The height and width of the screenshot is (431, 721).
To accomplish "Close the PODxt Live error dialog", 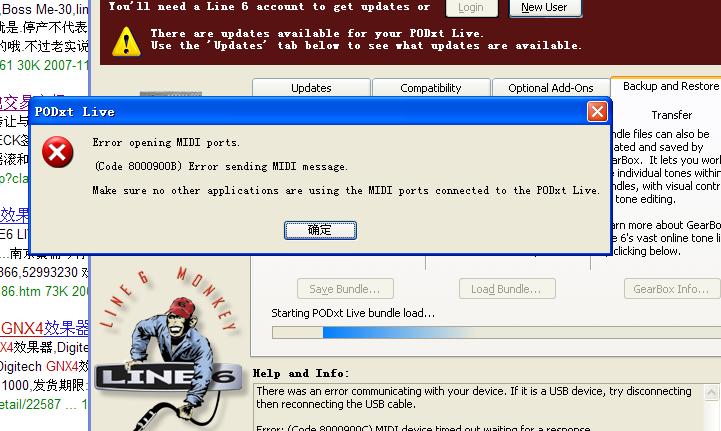I will pyautogui.click(x=597, y=112).
